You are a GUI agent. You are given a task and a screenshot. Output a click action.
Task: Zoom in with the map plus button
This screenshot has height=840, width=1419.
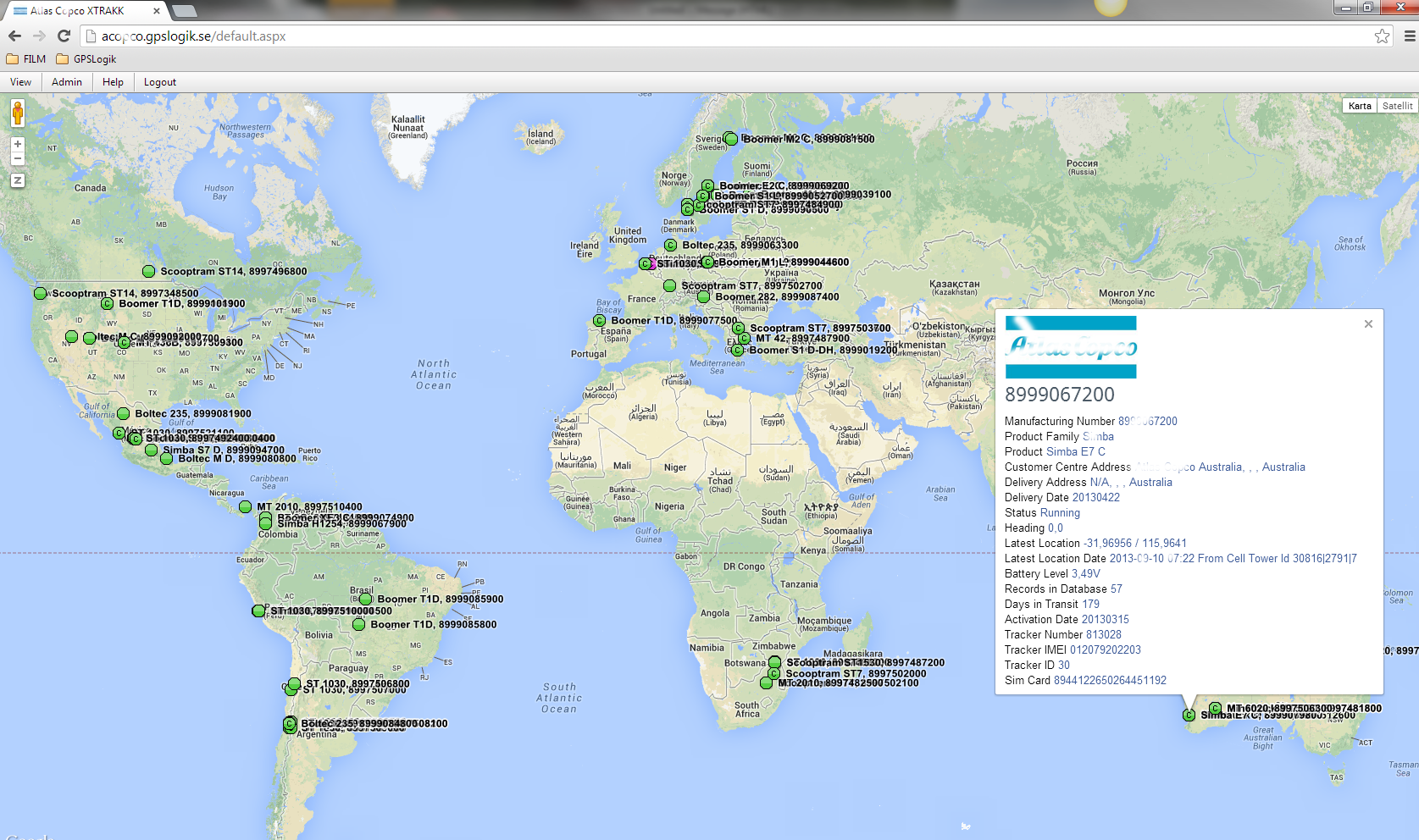(x=18, y=145)
